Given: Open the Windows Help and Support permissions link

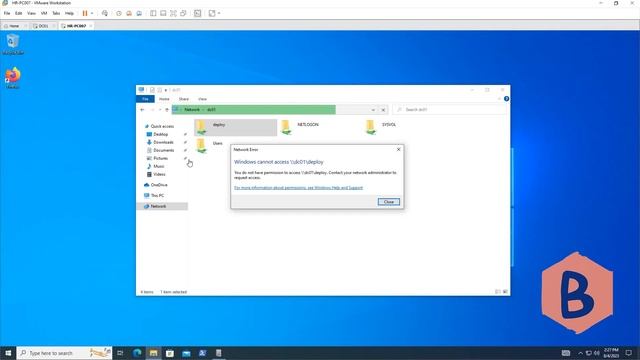Looking at the screenshot, I should (298, 188).
